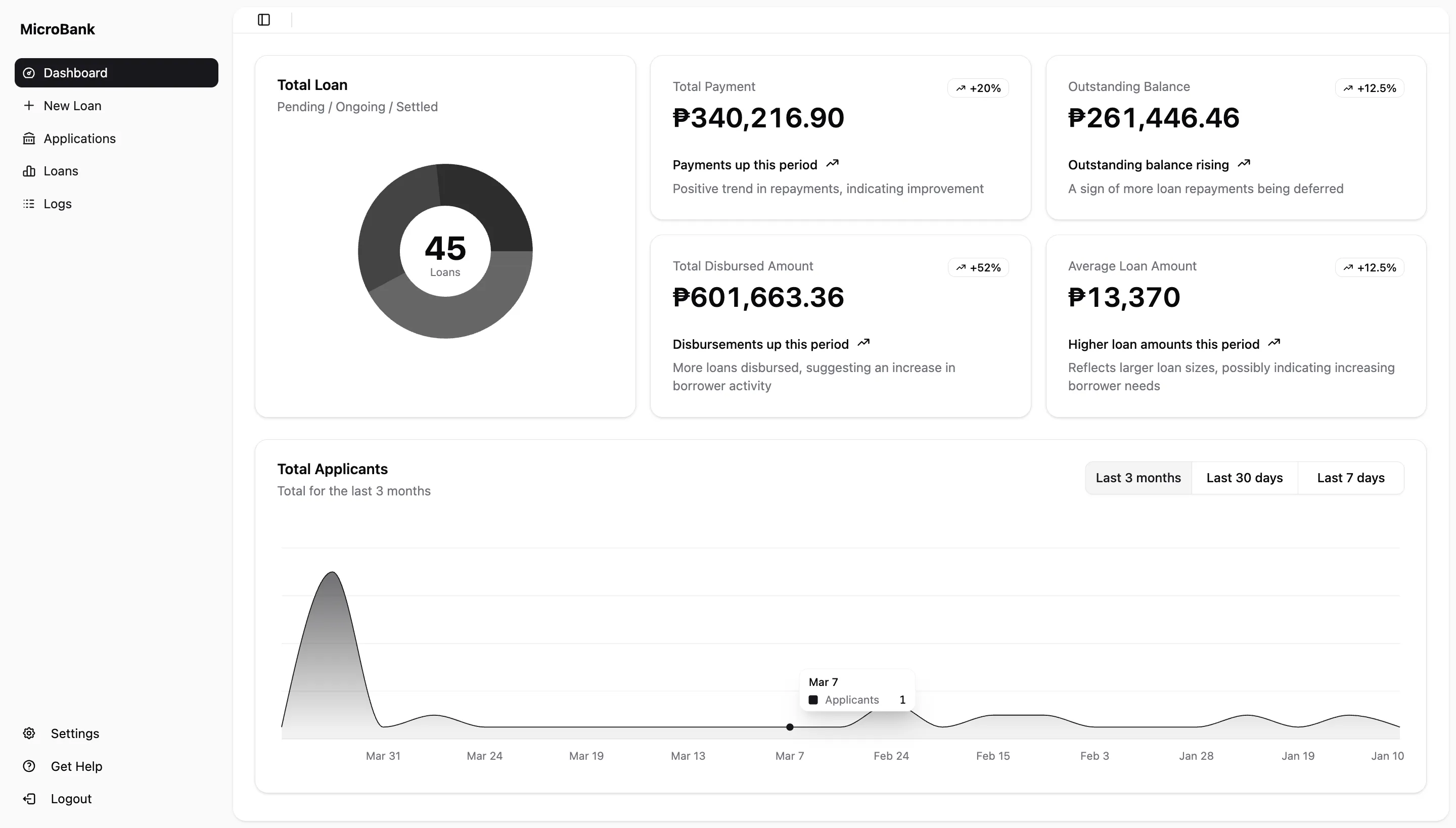Click the +20% Total Payment badge
This screenshot has height=828, width=1456.
click(x=978, y=88)
